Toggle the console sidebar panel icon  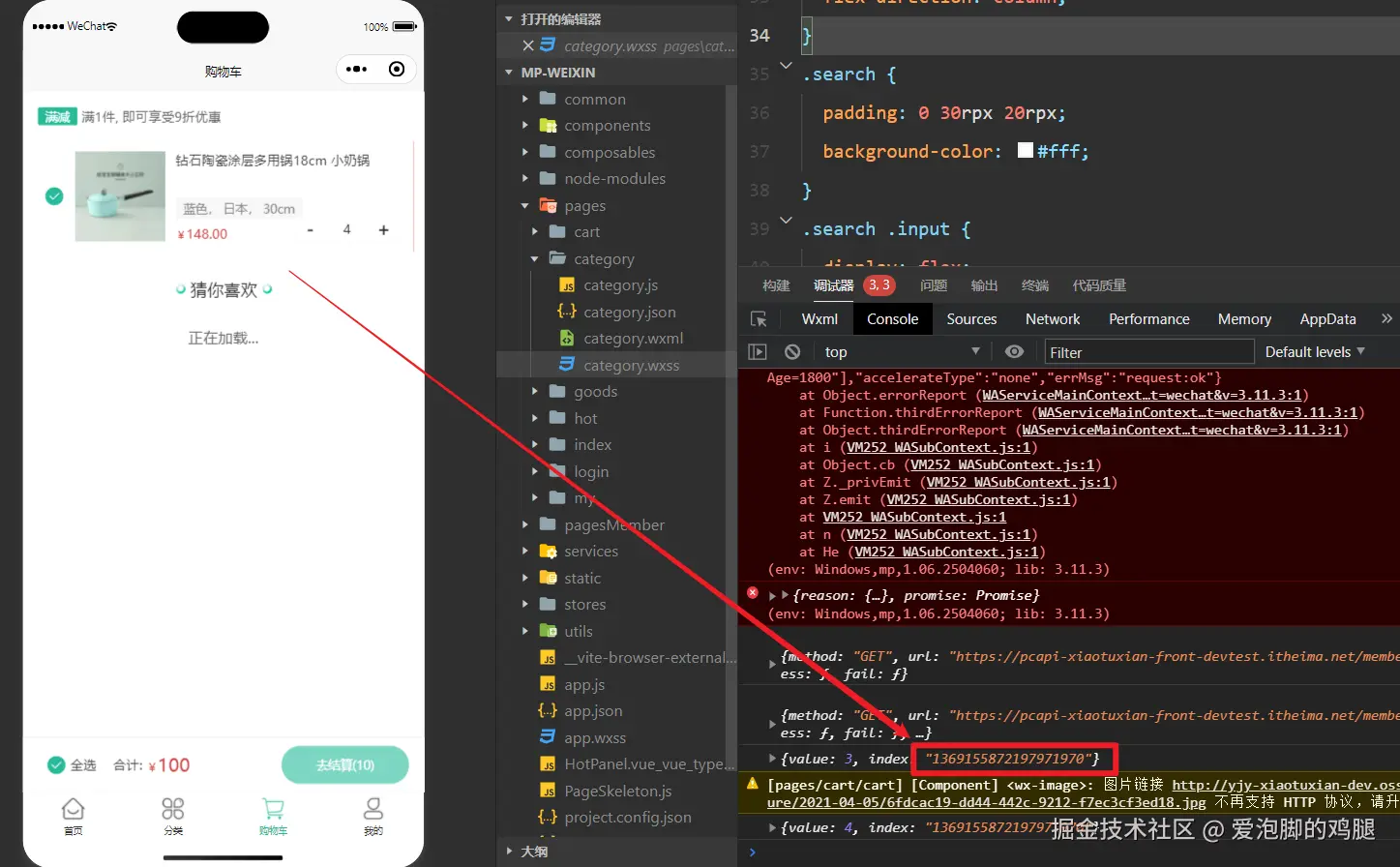tap(758, 352)
